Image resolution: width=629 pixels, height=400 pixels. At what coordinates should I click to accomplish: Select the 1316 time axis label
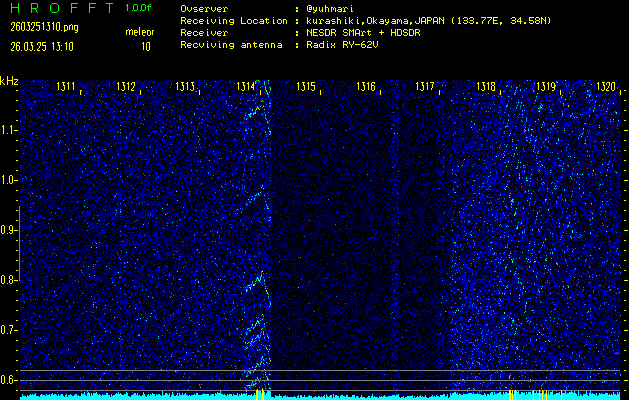(x=366, y=86)
